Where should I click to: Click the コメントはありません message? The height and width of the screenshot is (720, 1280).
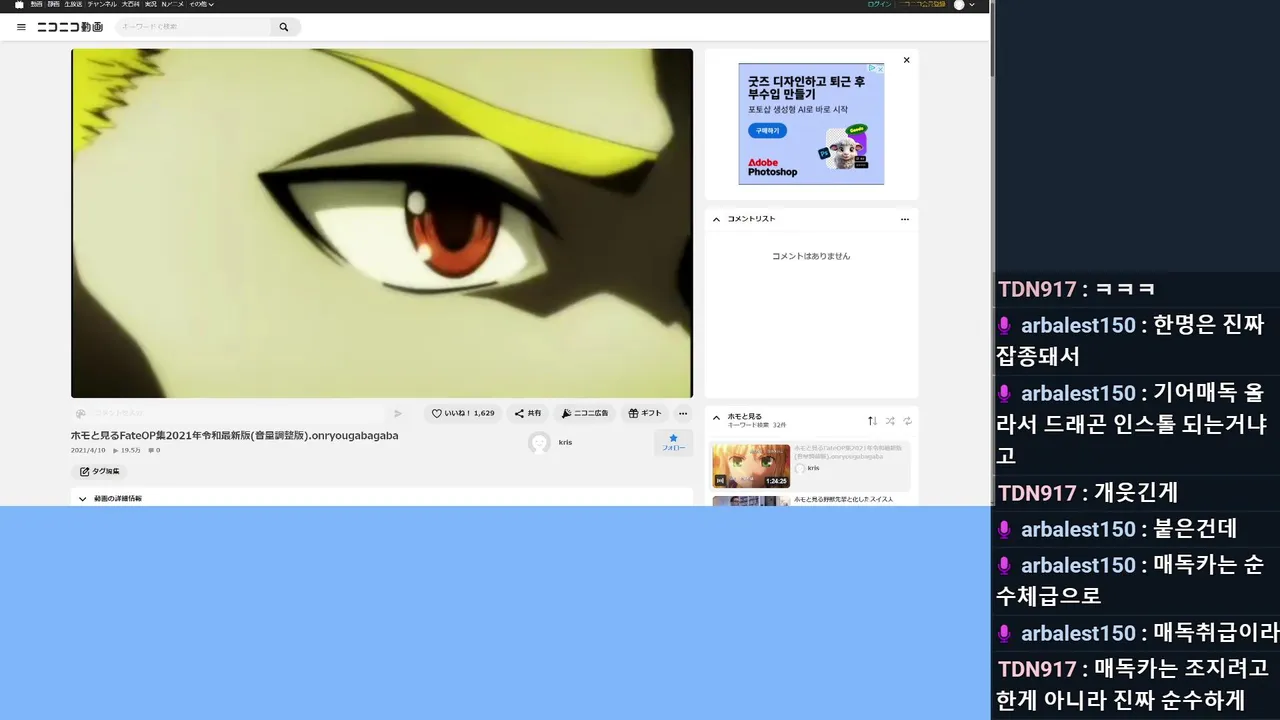pyautogui.click(x=811, y=256)
